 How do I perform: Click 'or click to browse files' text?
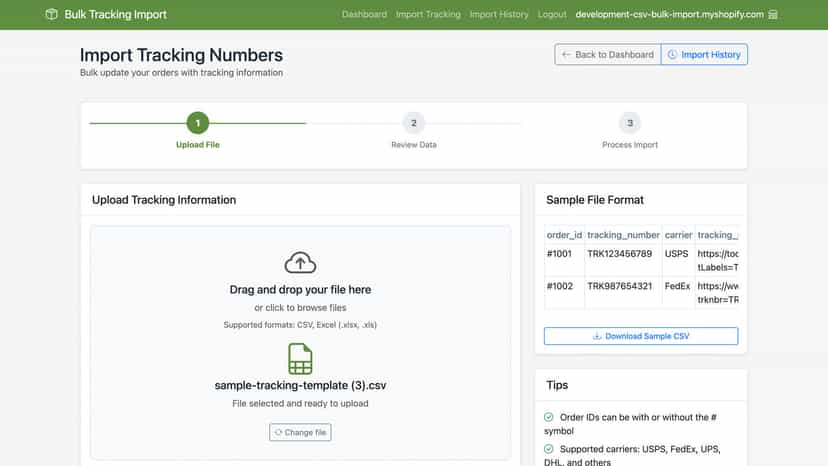point(300,307)
